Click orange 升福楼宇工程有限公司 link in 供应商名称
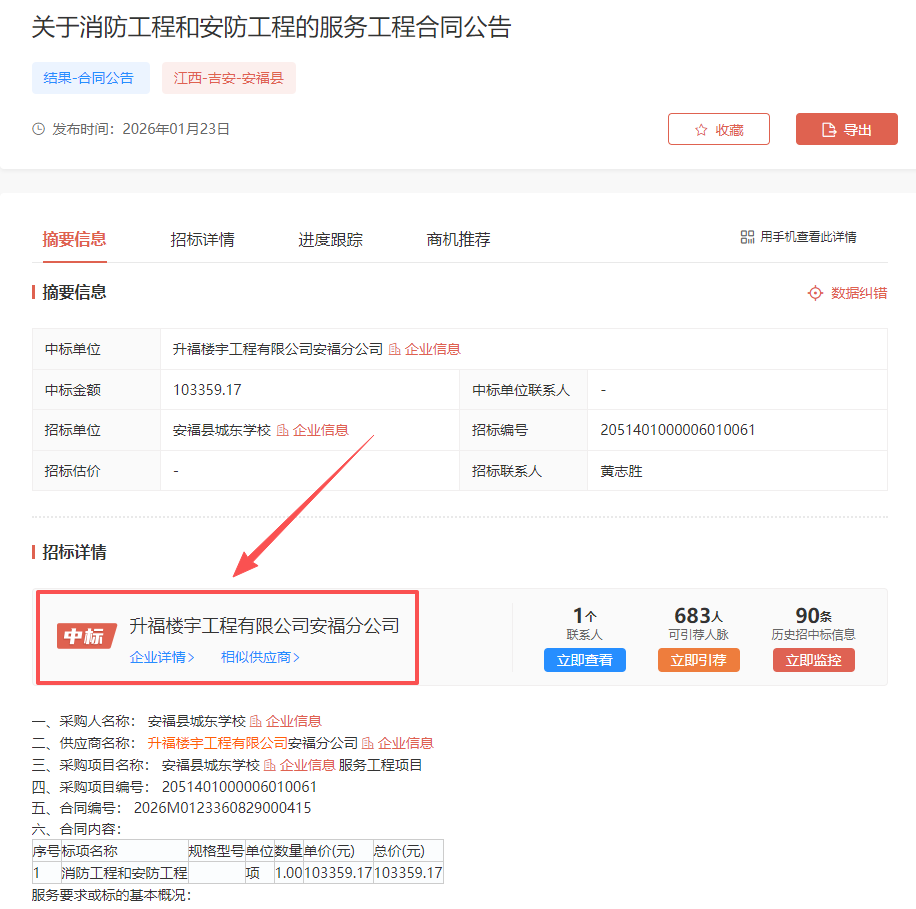This screenshot has height=909, width=916. point(217,743)
